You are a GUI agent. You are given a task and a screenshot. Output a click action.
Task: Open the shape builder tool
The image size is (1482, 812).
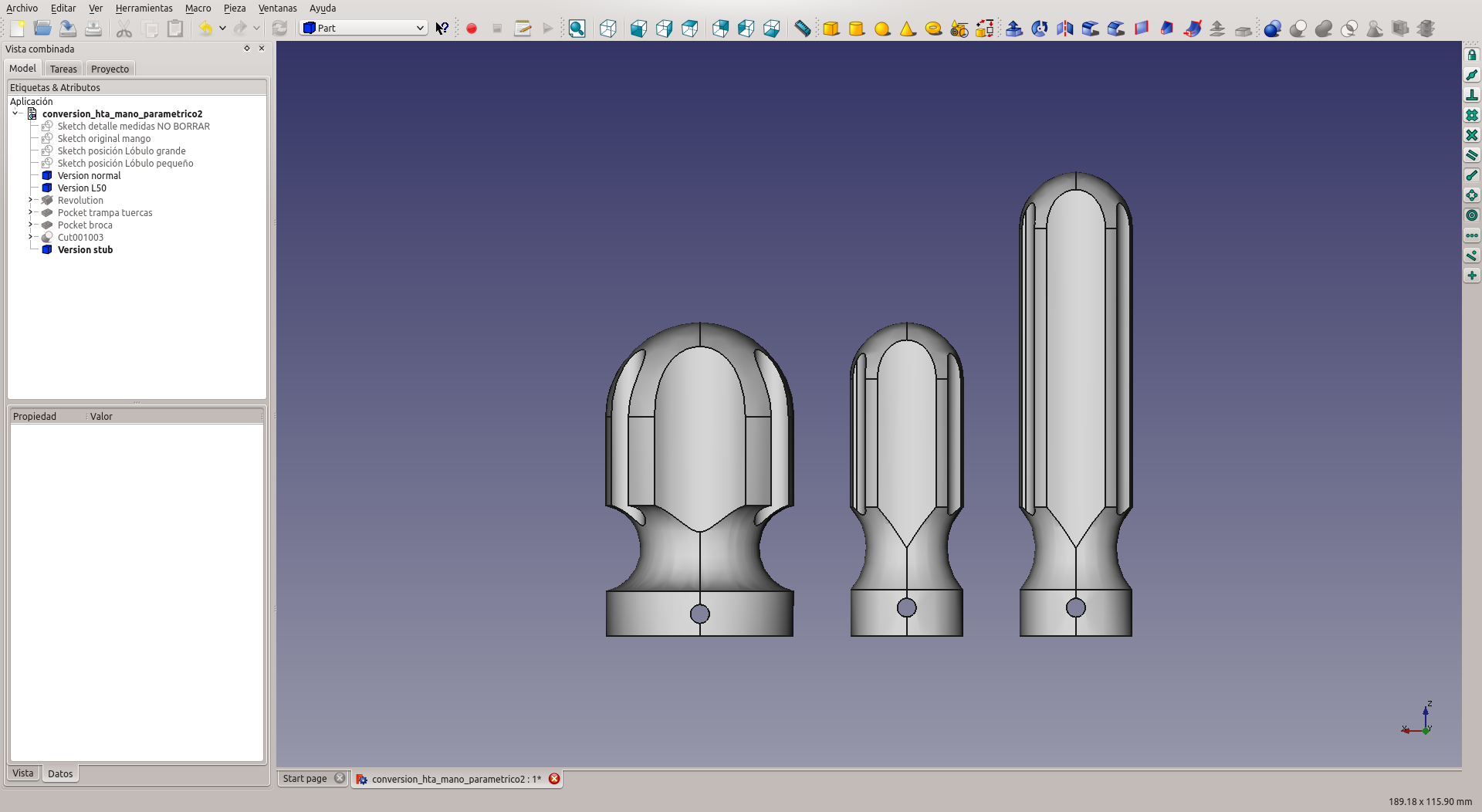pyautogui.click(x=984, y=29)
